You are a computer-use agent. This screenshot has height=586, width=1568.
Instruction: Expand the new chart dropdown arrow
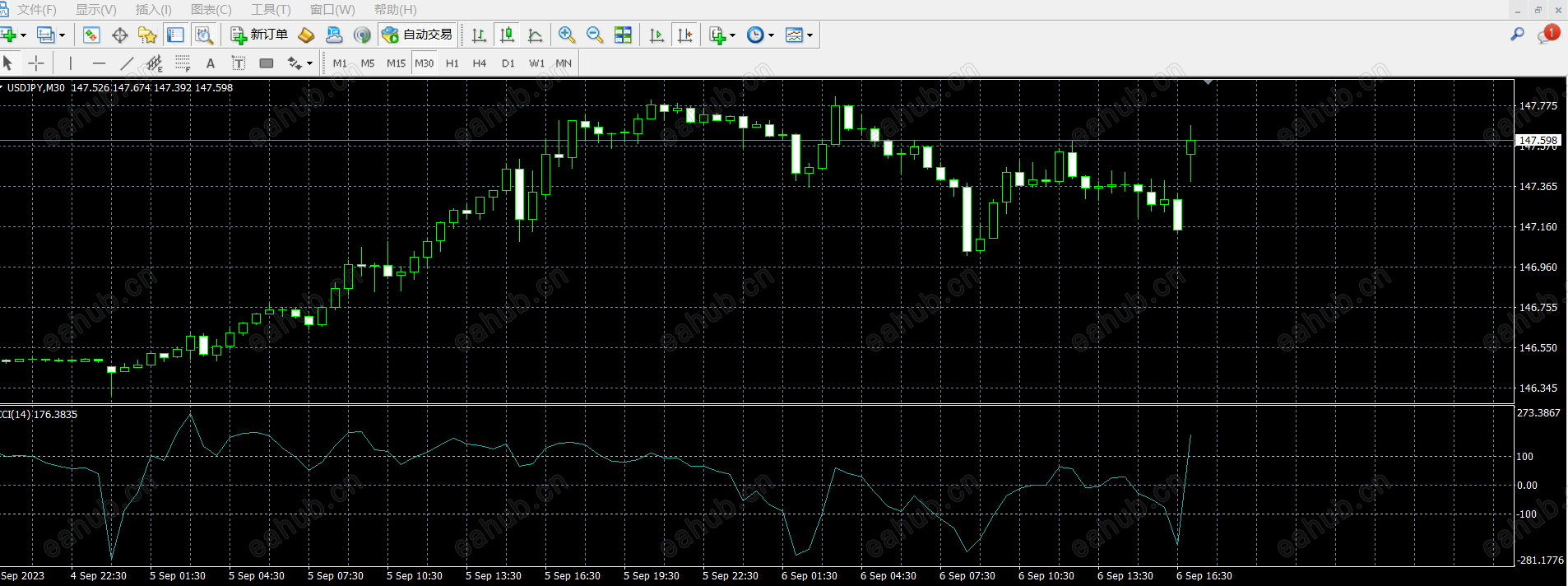23,35
